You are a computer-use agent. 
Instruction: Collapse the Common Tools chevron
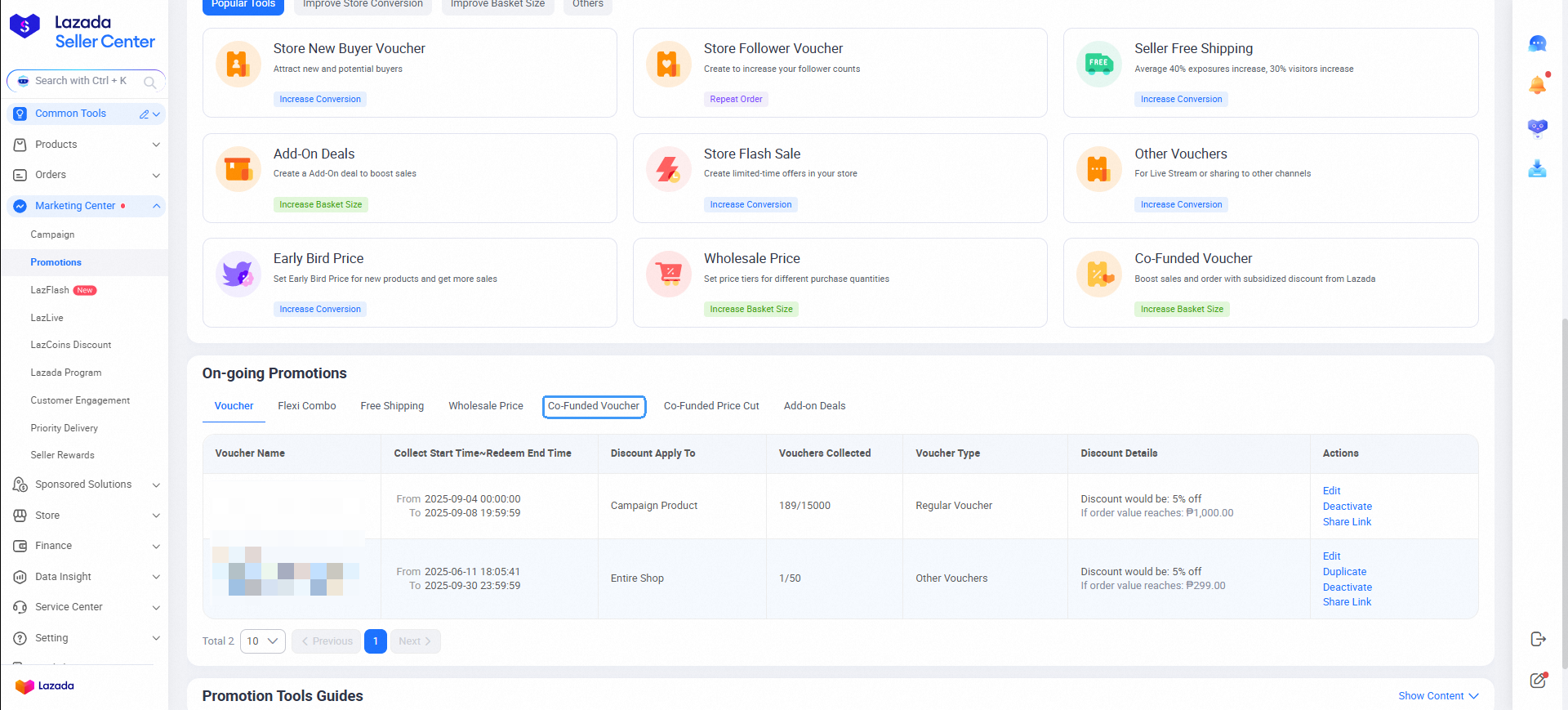(156, 114)
